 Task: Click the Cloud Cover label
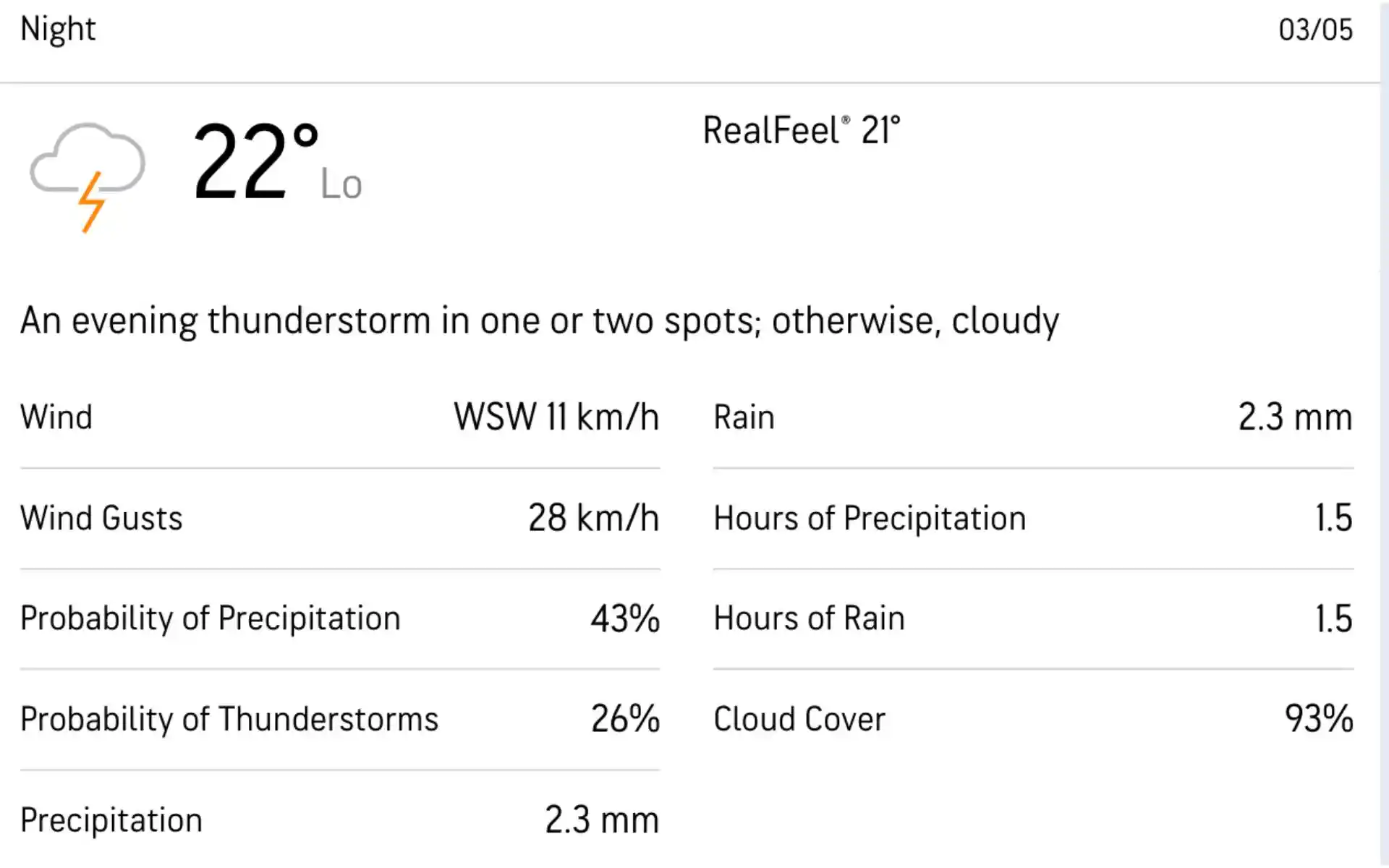click(x=799, y=720)
